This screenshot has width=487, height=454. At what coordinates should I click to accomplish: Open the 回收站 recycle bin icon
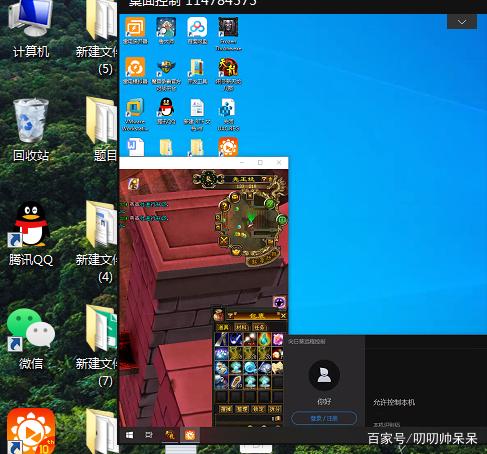click(31, 130)
